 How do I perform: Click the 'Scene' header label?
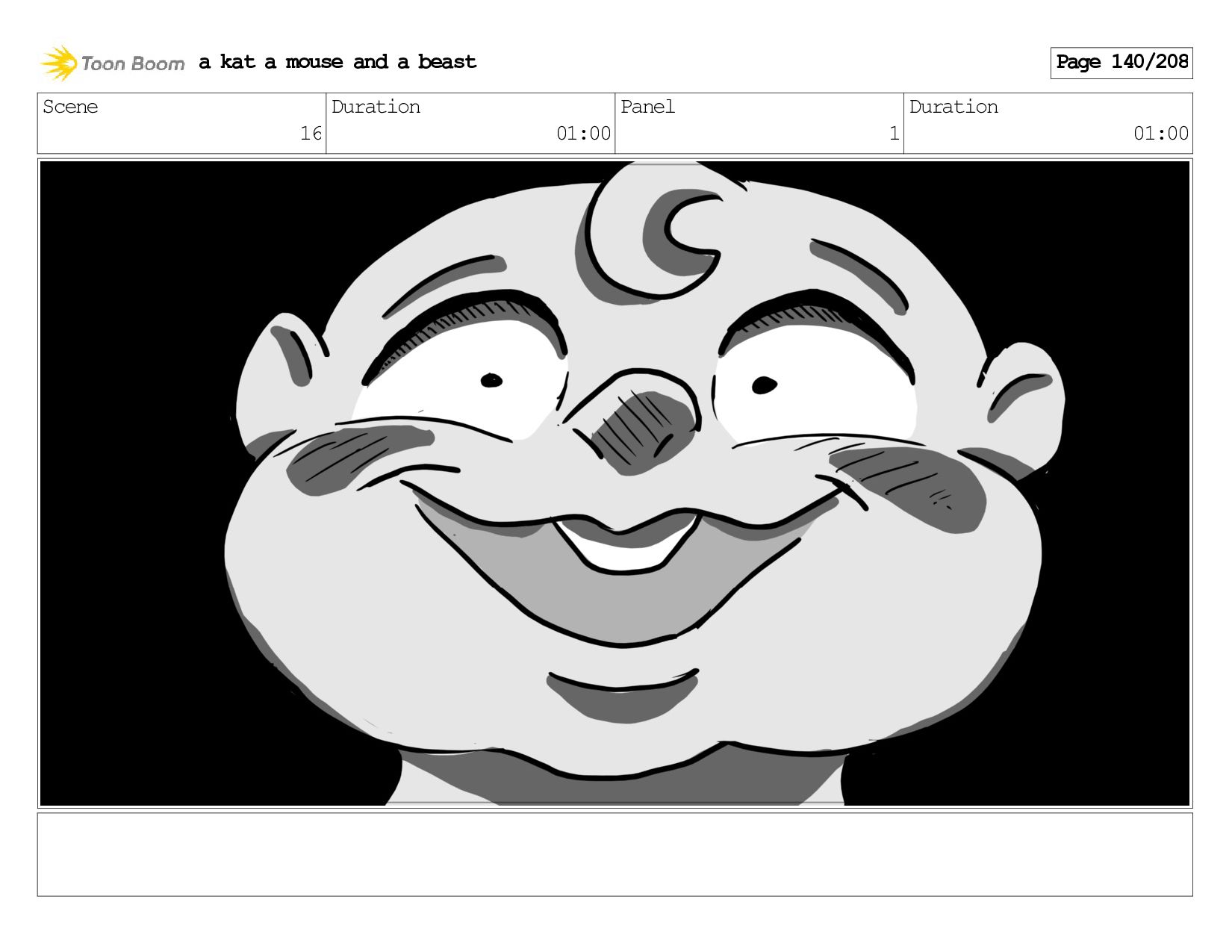point(70,107)
